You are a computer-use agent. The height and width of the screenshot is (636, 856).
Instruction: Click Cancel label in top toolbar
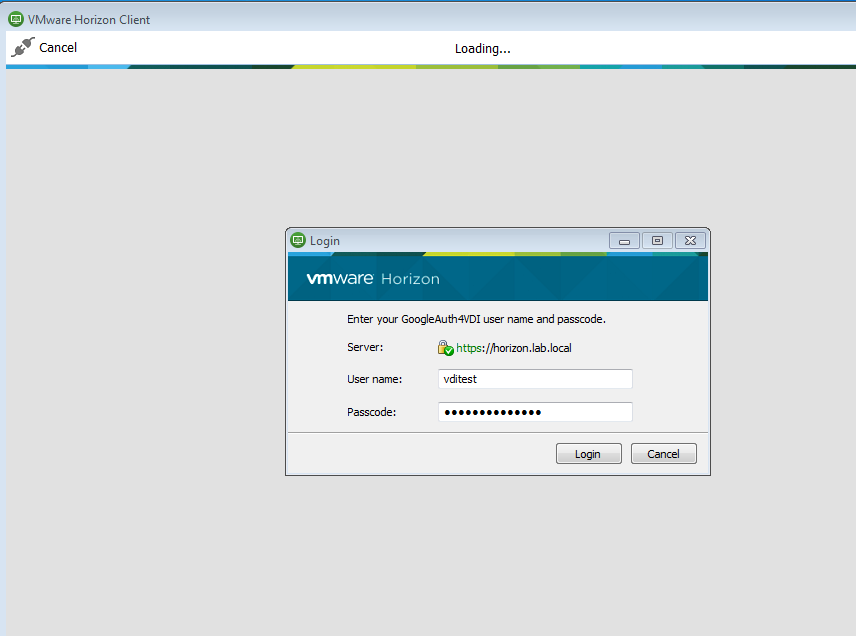point(58,47)
